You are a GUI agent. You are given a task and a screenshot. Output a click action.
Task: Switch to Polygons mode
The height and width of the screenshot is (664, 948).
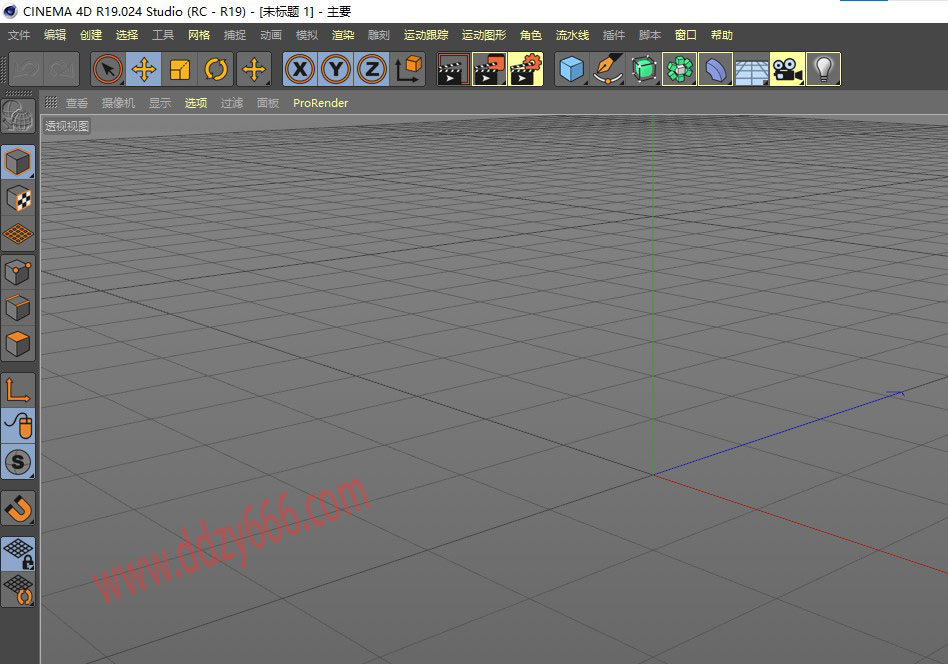18,345
